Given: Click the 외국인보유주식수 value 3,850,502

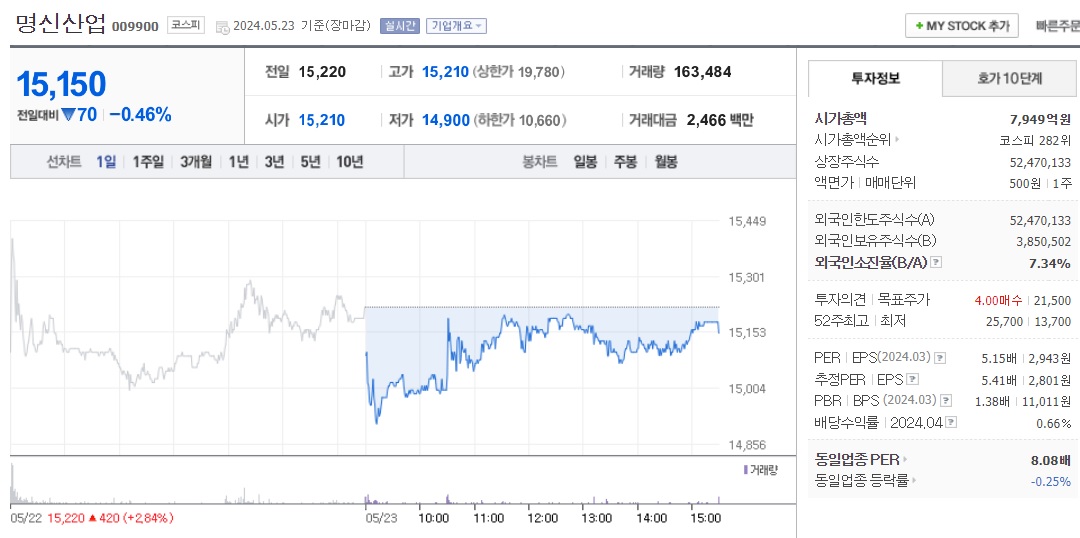Looking at the screenshot, I should coord(1043,242).
